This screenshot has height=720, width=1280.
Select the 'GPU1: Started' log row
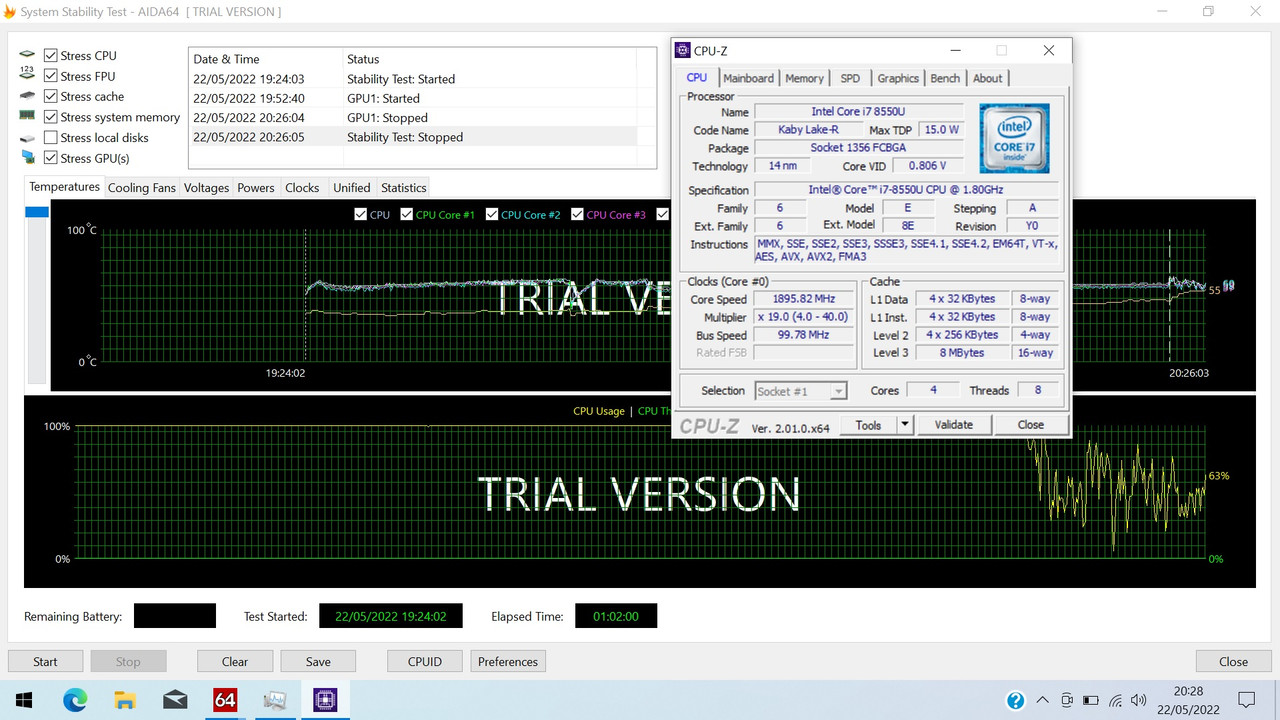point(412,98)
